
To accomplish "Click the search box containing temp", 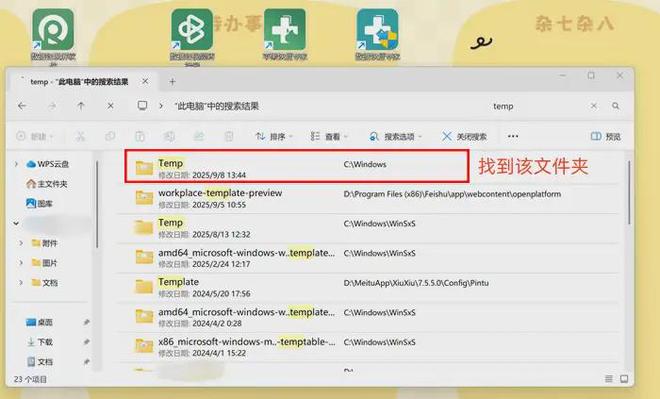I will point(539,106).
